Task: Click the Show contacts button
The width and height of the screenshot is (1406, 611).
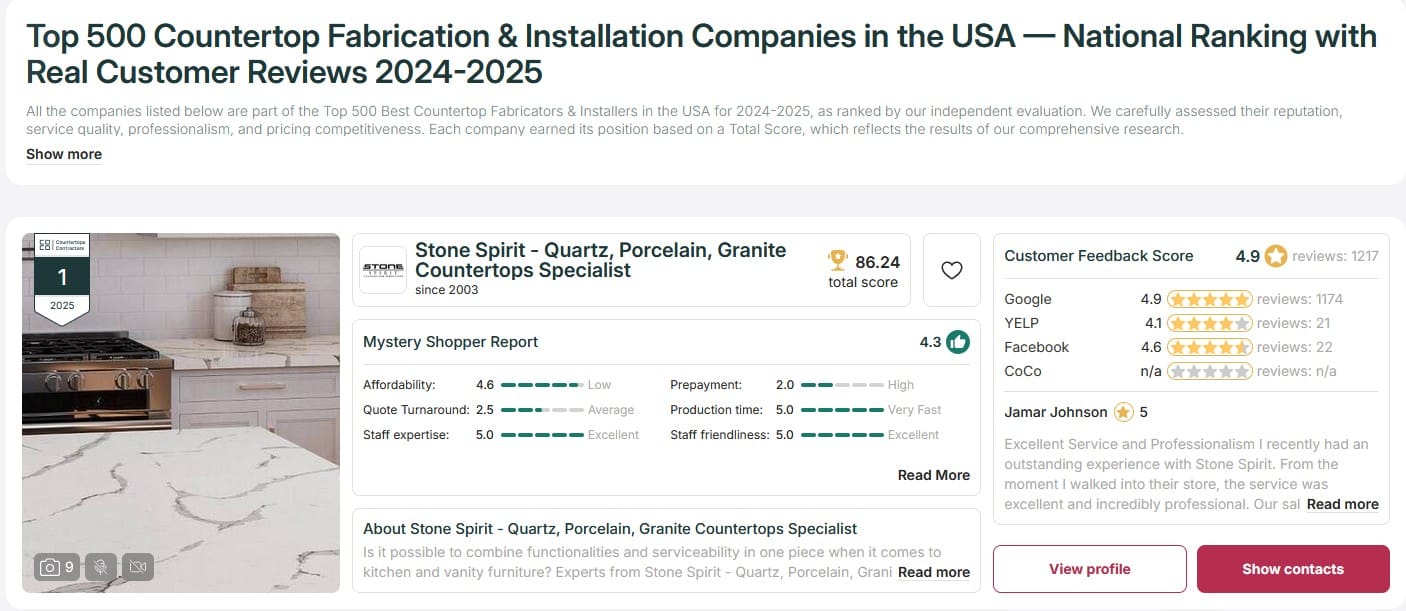Action: (x=1293, y=569)
